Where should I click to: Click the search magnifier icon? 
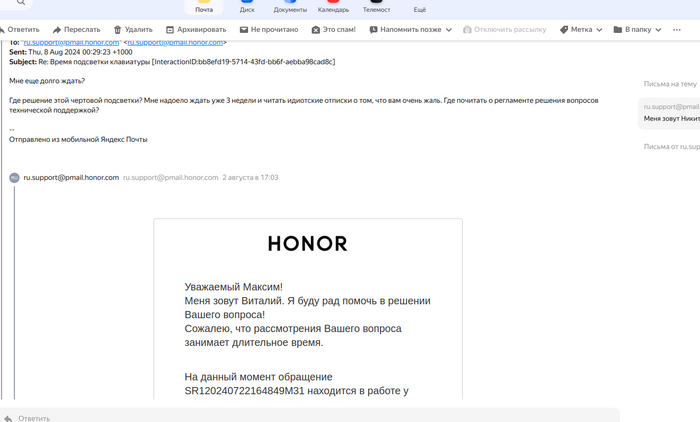(x=21, y=3)
